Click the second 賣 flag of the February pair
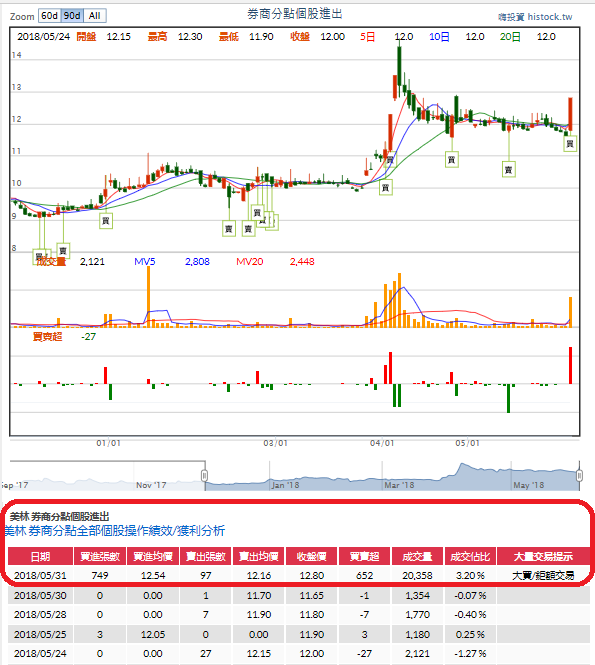 249,229
